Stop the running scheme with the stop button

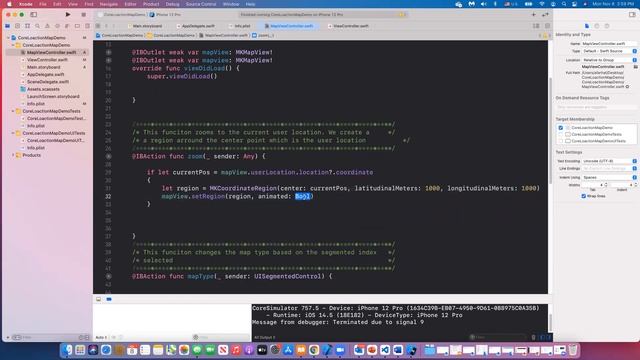click(x=84, y=14)
